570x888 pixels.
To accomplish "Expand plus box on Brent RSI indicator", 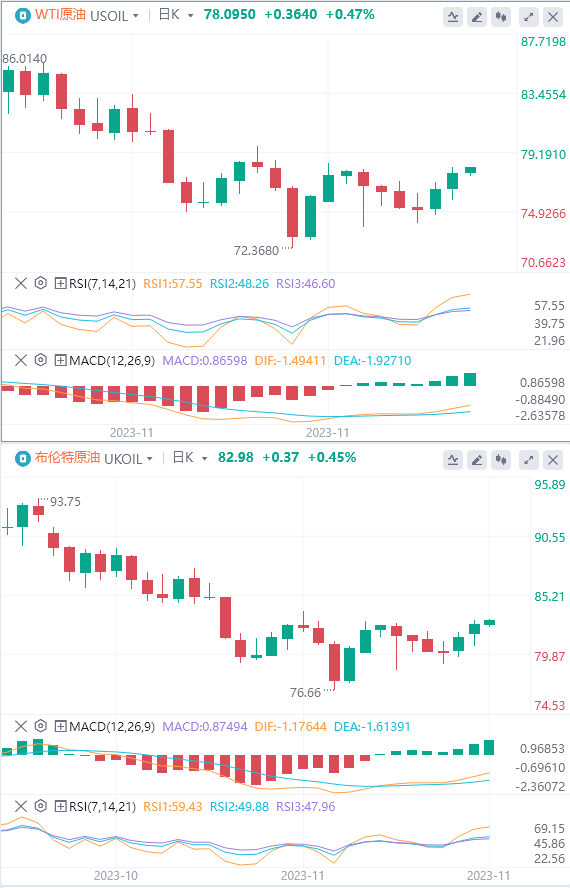I will point(60,806).
